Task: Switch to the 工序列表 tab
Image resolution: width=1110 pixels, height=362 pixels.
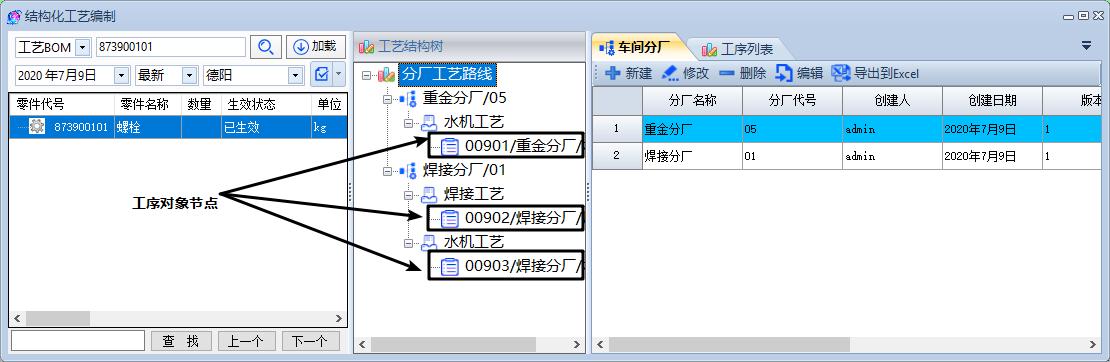Action: [737, 49]
